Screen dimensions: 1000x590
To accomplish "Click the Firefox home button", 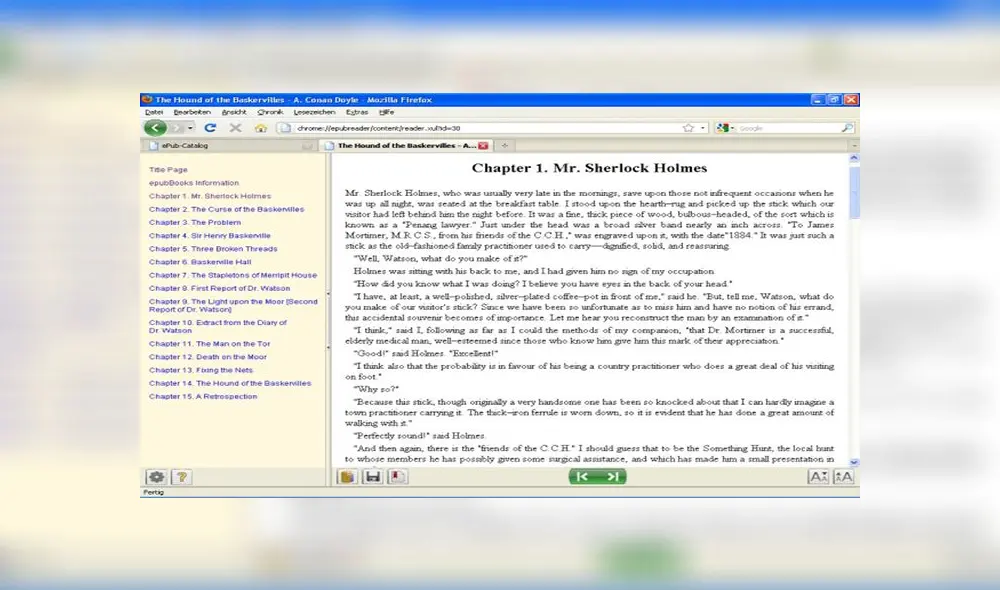I will [260, 128].
